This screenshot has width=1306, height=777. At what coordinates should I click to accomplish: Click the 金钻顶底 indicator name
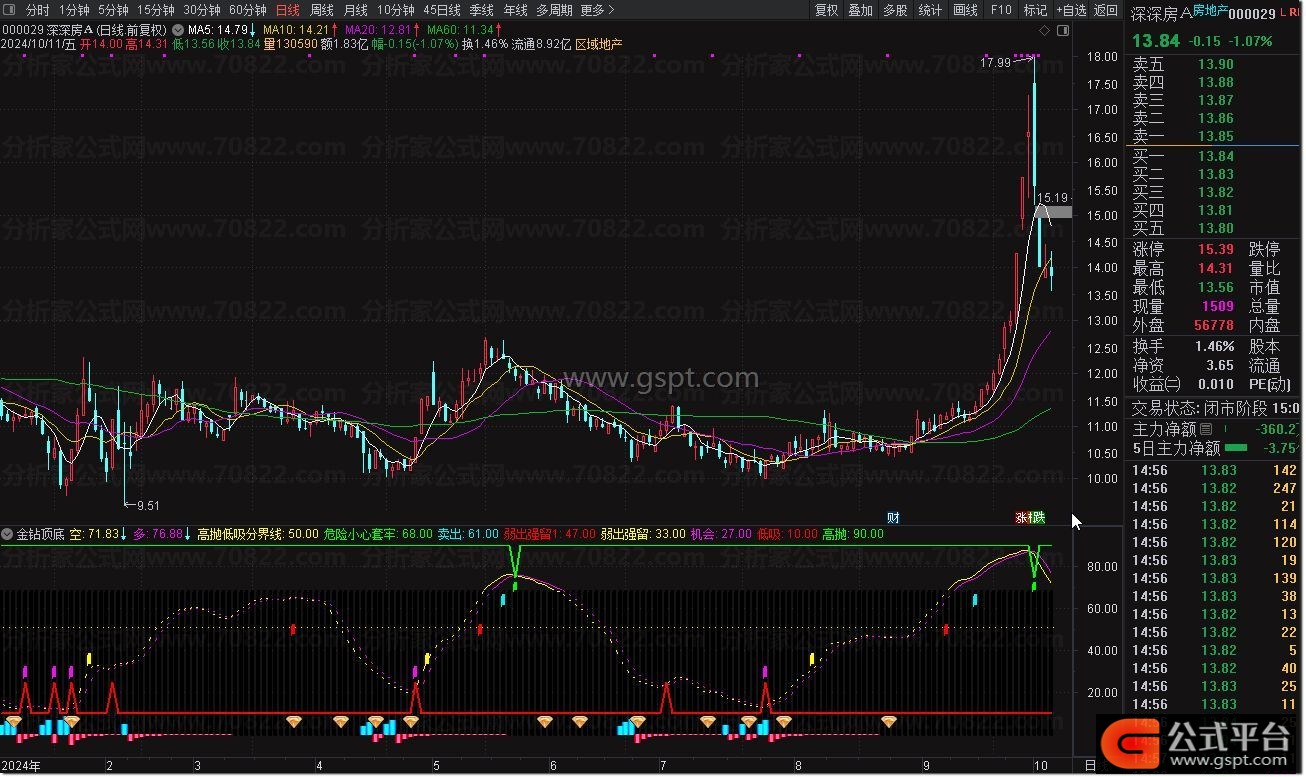point(41,534)
